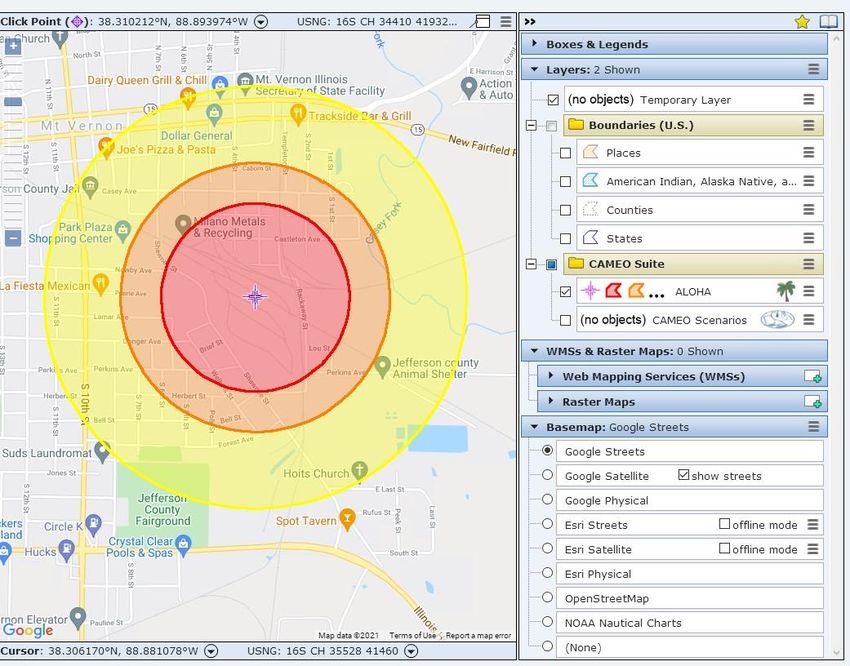Collapse the Basemap section
Screen dimensions: 850x666
coord(535,426)
